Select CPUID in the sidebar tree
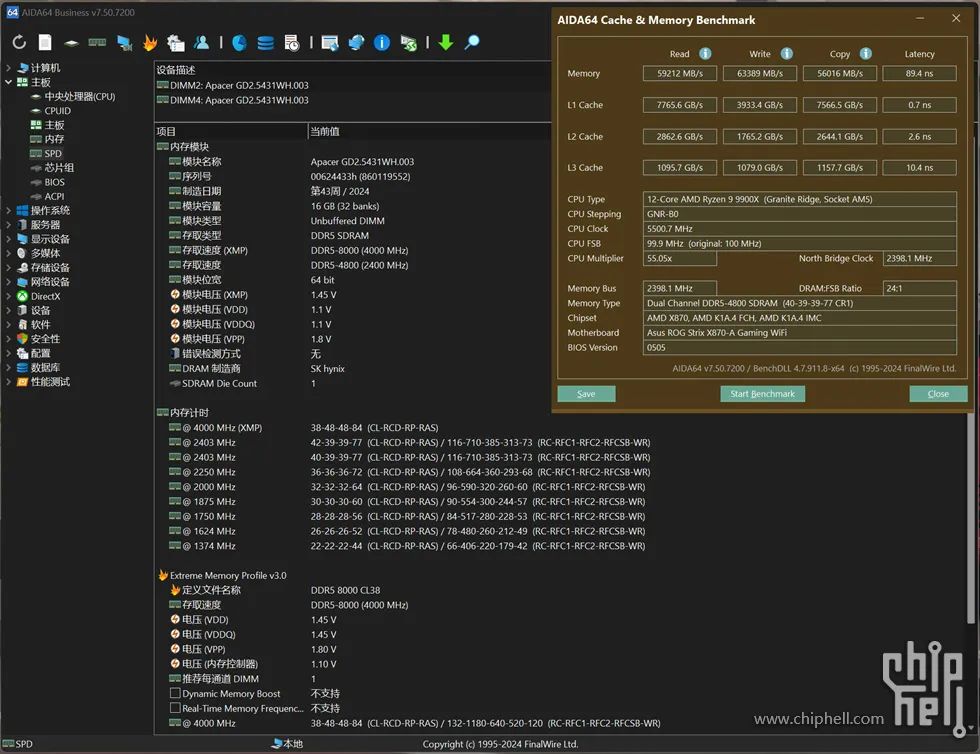 pos(58,111)
